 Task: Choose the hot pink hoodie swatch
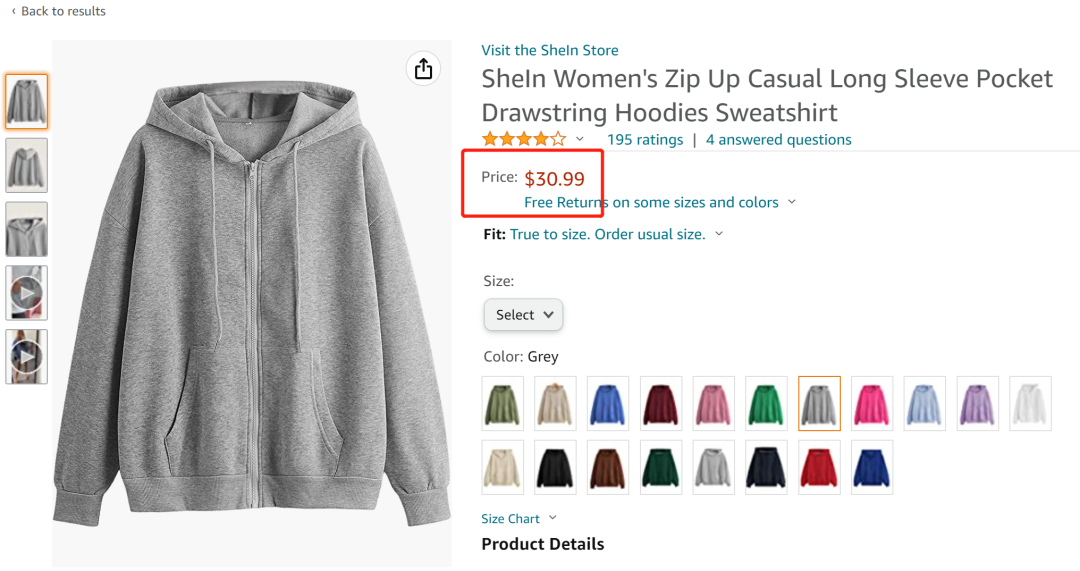coord(872,403)
